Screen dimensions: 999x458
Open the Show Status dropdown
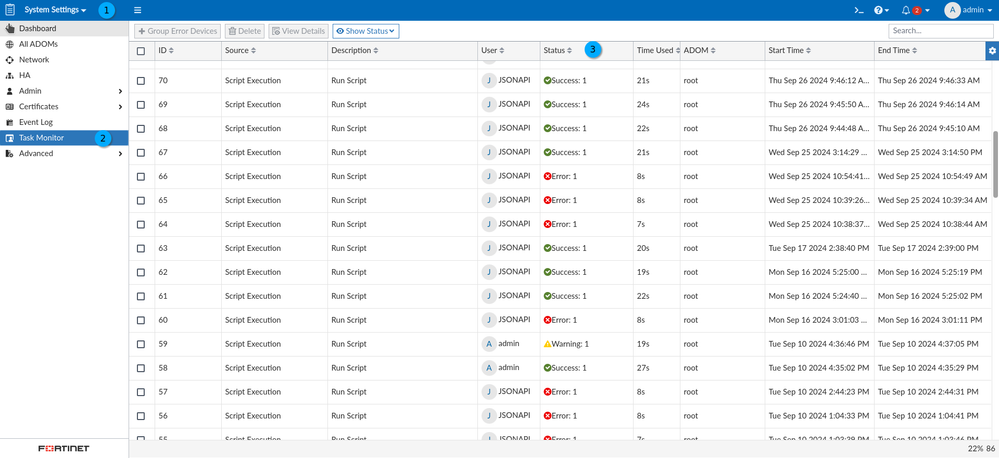point(366,31)
